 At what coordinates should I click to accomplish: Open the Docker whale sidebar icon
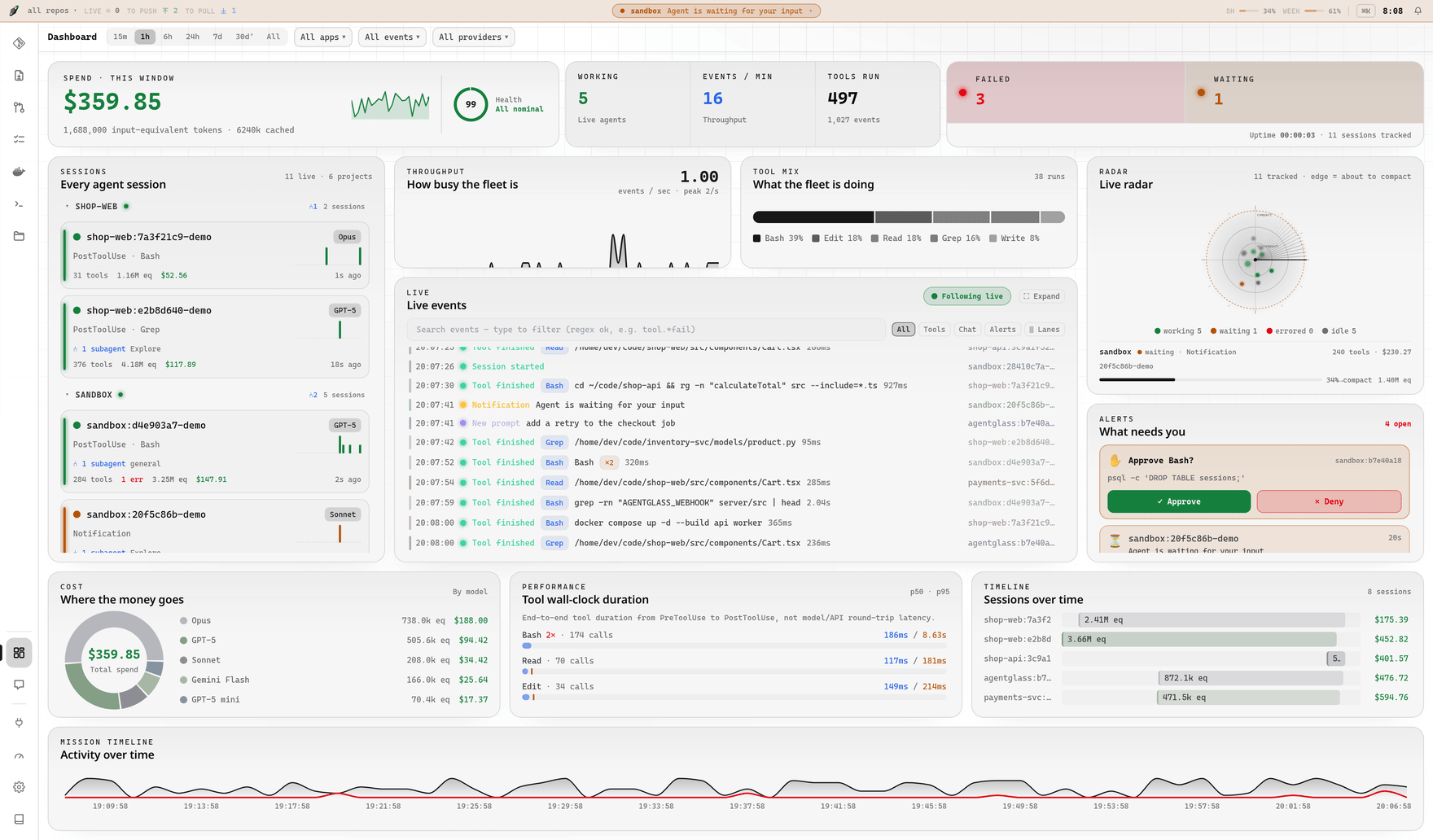19,172
